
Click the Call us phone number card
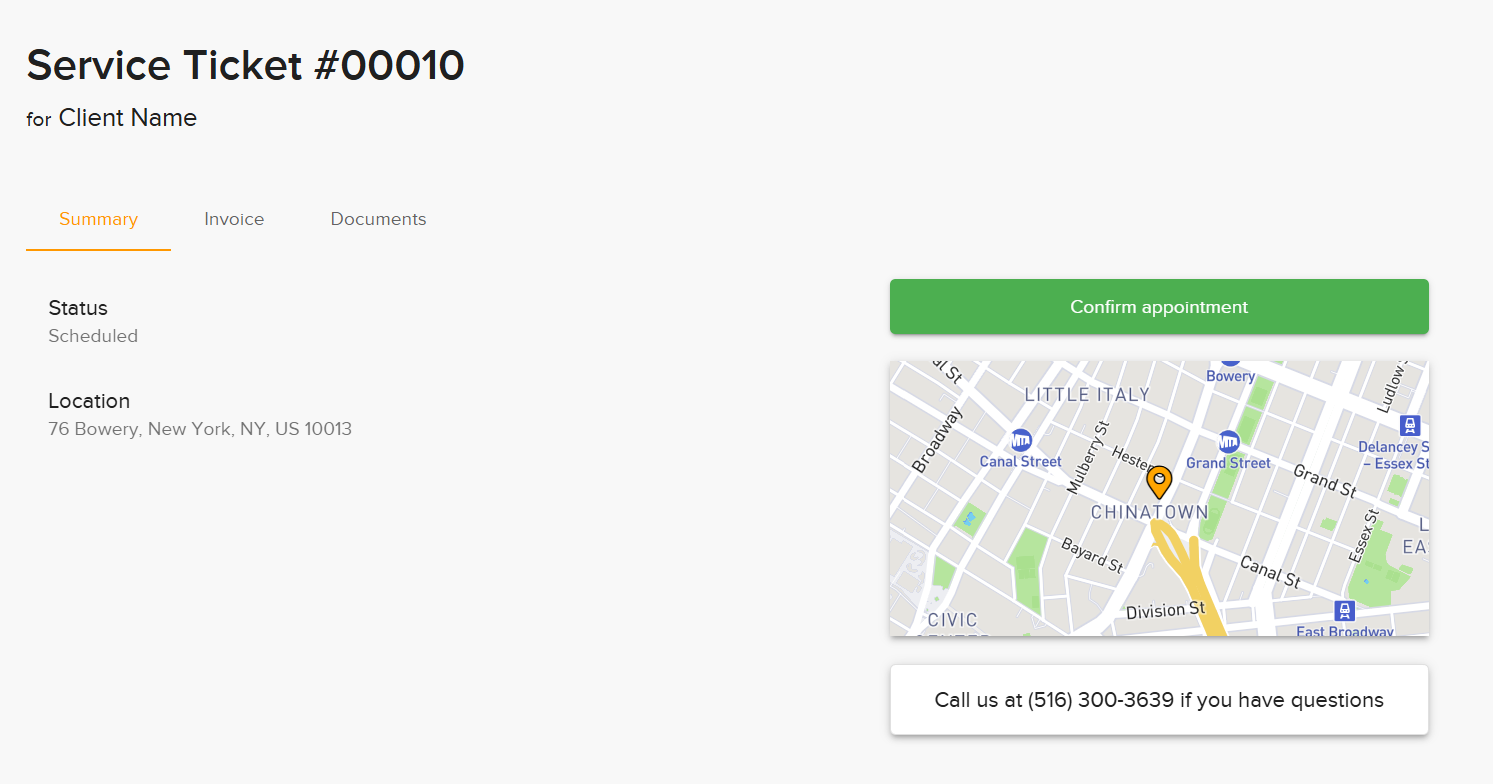pos(1159,700)
